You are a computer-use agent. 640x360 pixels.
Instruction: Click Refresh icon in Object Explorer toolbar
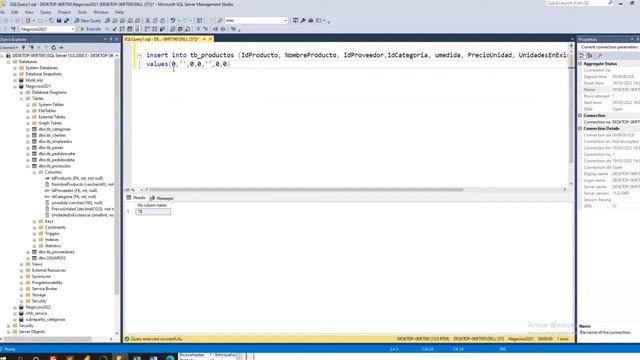point(53,48)
